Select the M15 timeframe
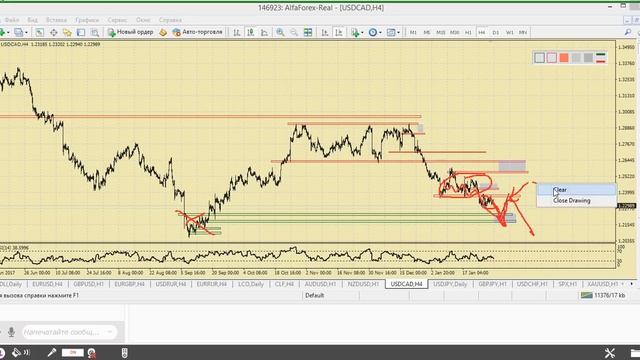640x360 pixels. [x=441, y=32]
